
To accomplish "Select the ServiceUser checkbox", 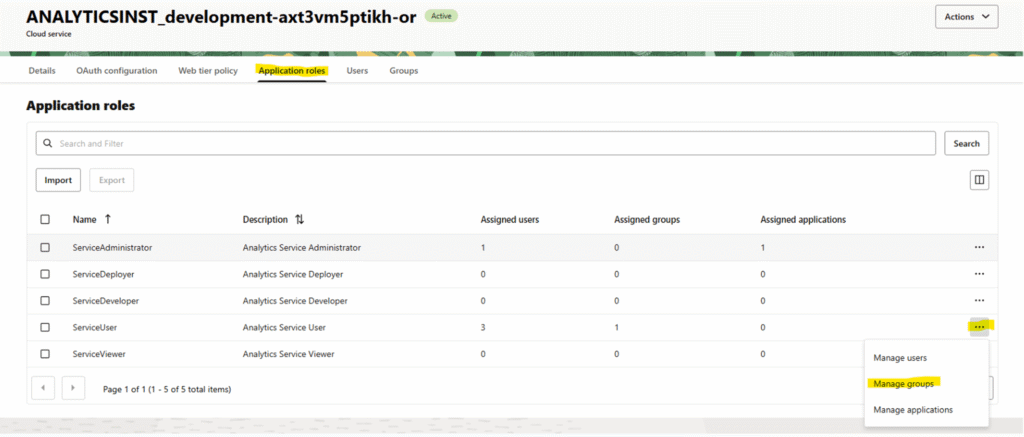I will (x=44, y=327).
